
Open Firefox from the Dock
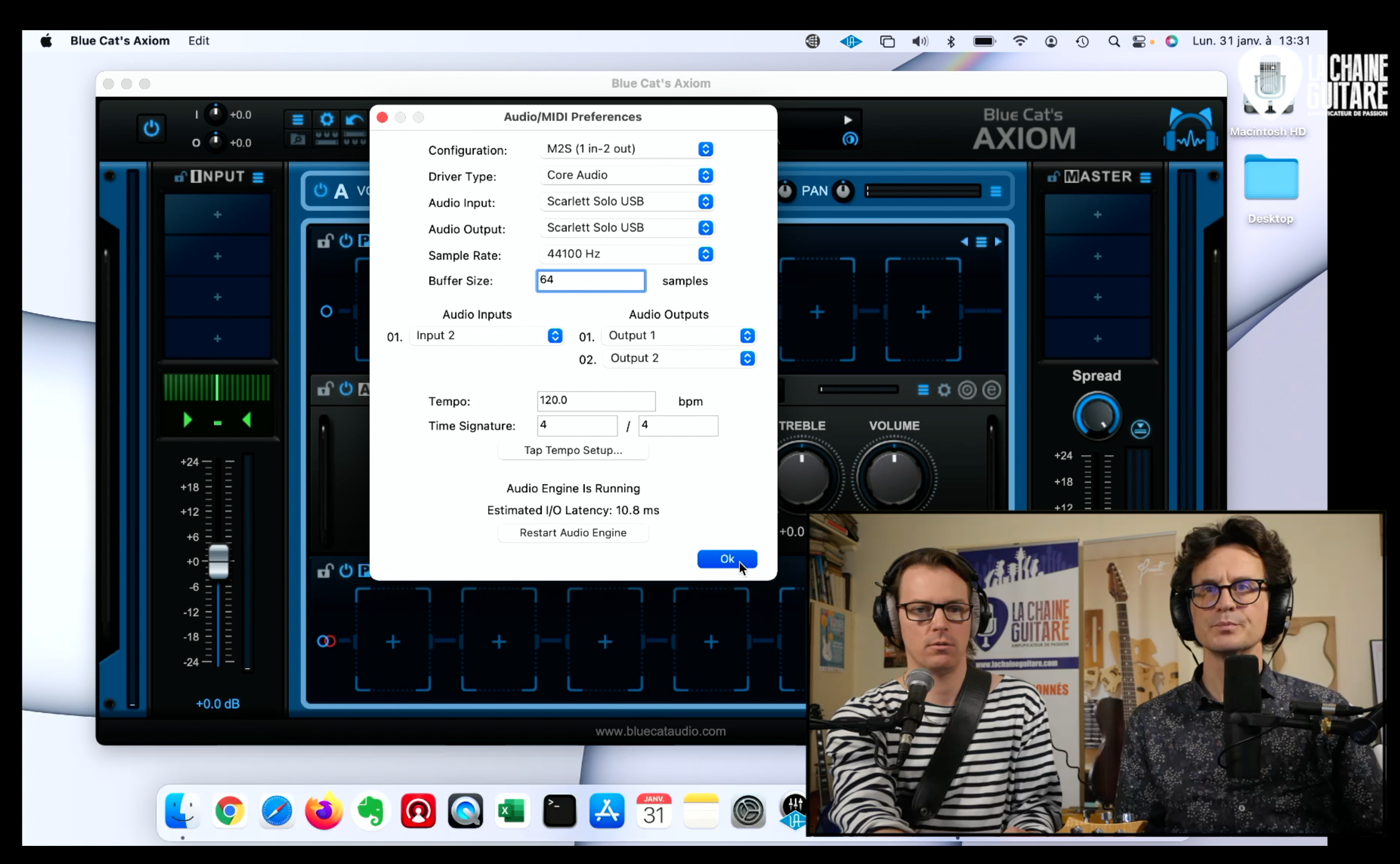click(323, 811)
